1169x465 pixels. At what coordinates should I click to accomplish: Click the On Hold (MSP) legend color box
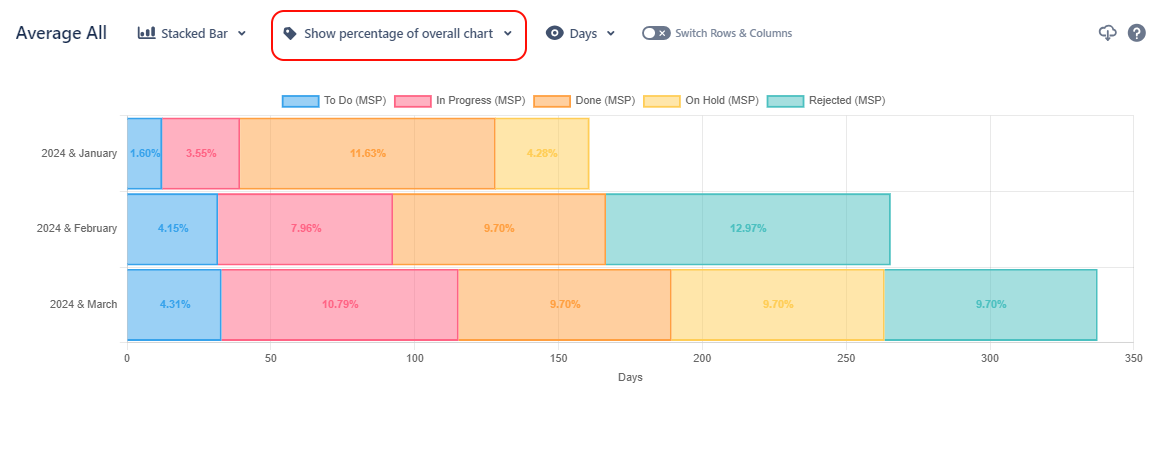(661, 101)
